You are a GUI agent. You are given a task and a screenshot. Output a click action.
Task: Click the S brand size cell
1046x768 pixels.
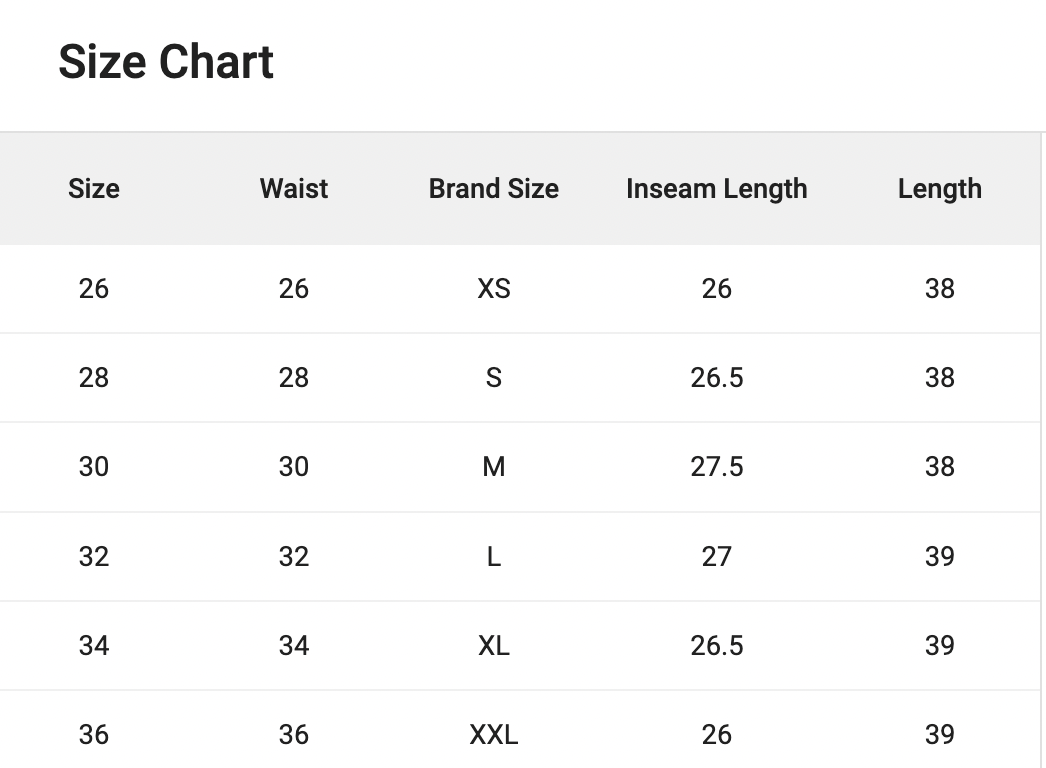coord(494,378)
